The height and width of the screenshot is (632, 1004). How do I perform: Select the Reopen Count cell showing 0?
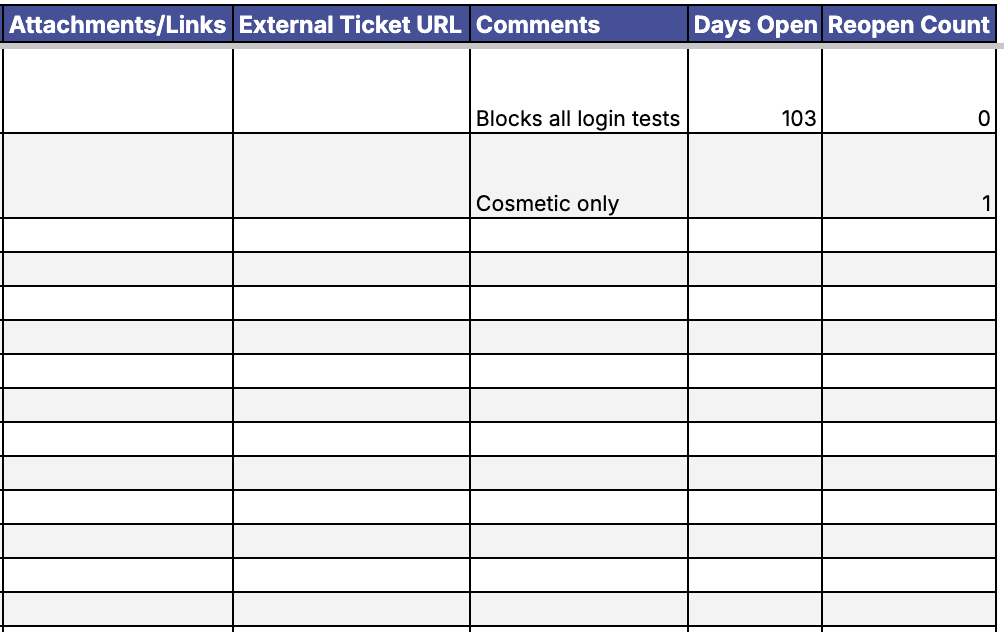[x=909, y=92]
